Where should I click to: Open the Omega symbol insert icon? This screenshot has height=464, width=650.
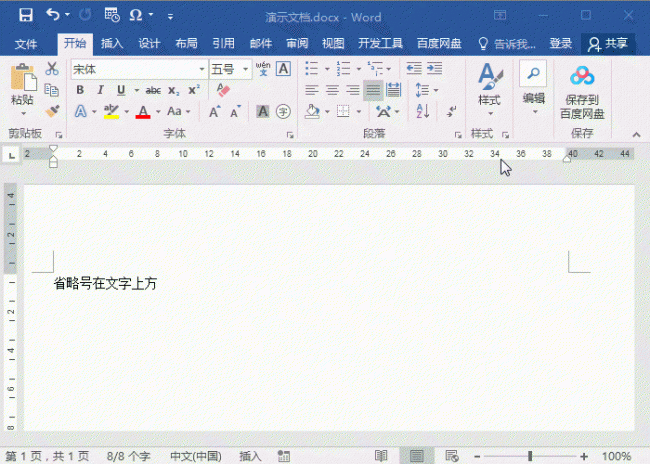[x=136, y=15]
